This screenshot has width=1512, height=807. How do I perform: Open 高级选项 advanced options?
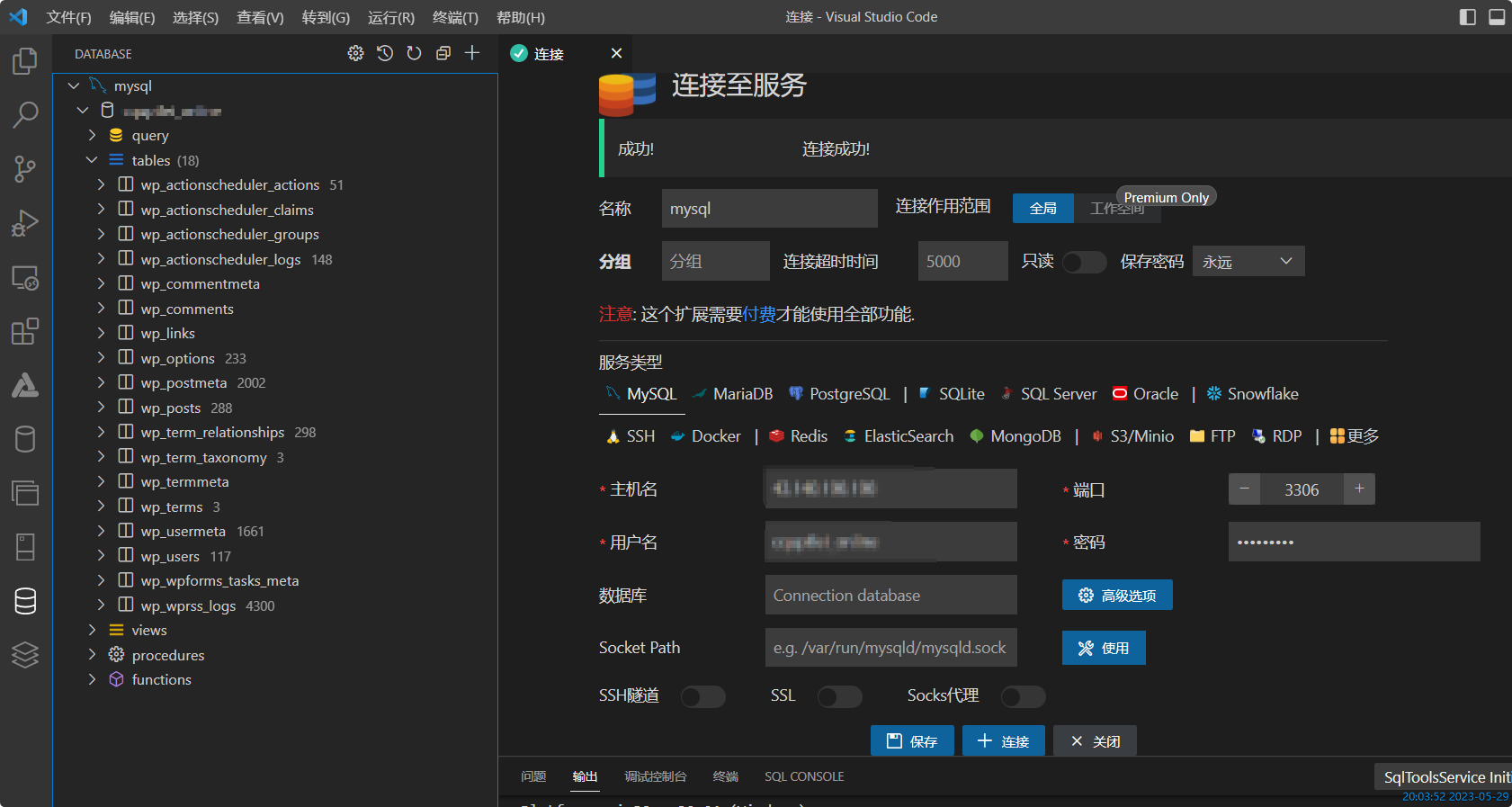pyautogui.click(x=1117, y=595)
